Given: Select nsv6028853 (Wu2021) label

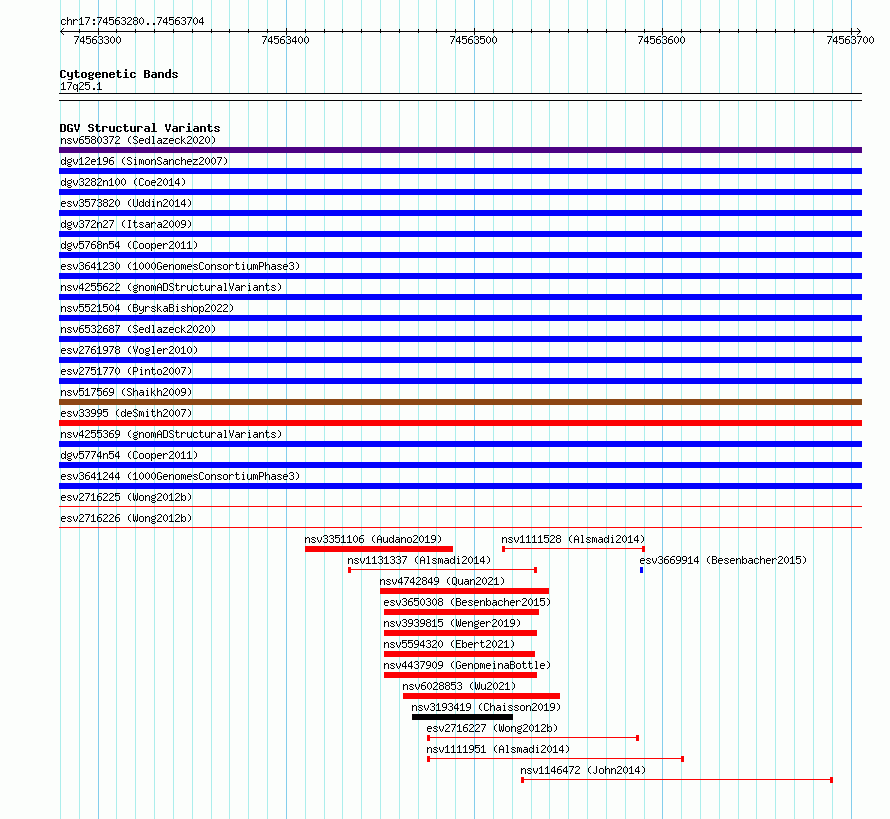Looking at the screenshot, I should coord(459,686).
